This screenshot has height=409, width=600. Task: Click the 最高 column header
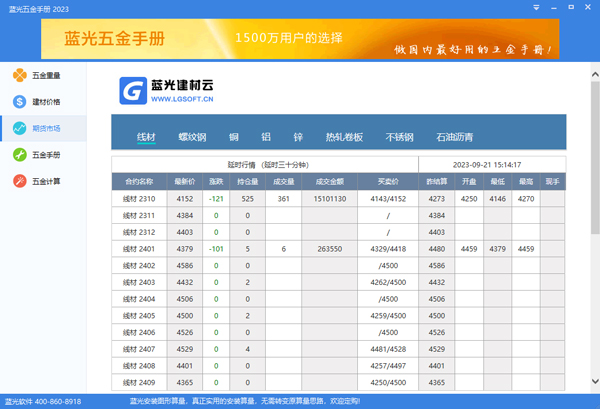[526, 182]
